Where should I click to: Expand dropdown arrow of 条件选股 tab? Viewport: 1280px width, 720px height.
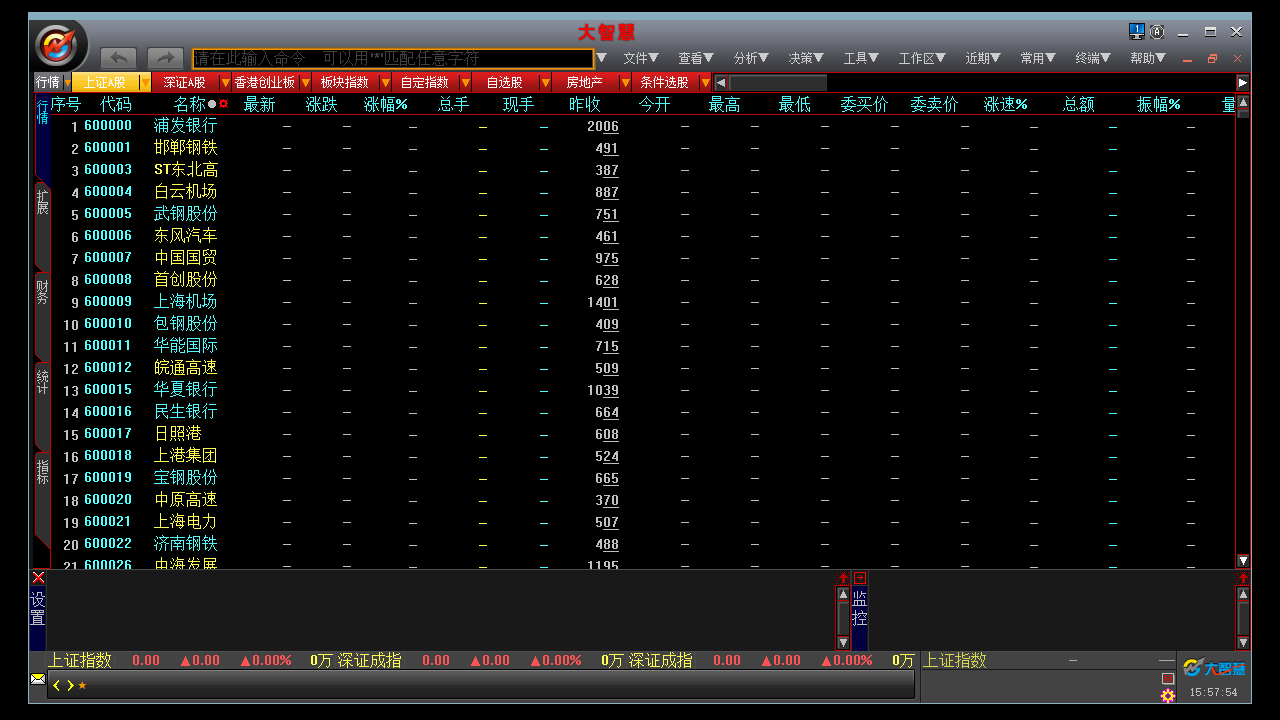pyautogui.click(x=705, y=82)
